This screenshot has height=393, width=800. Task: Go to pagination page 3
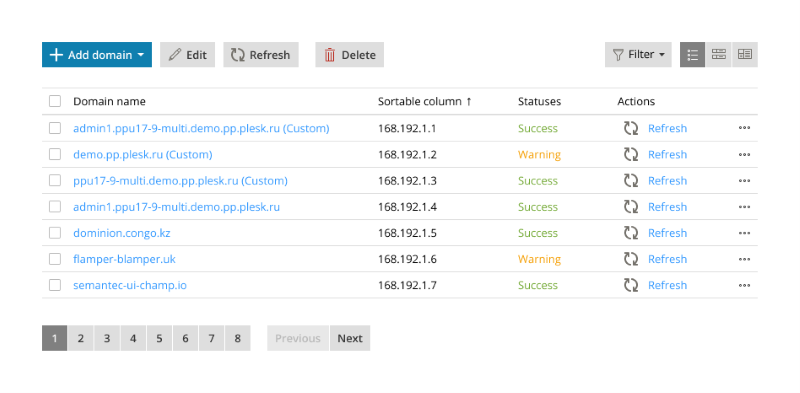(107, 338)
